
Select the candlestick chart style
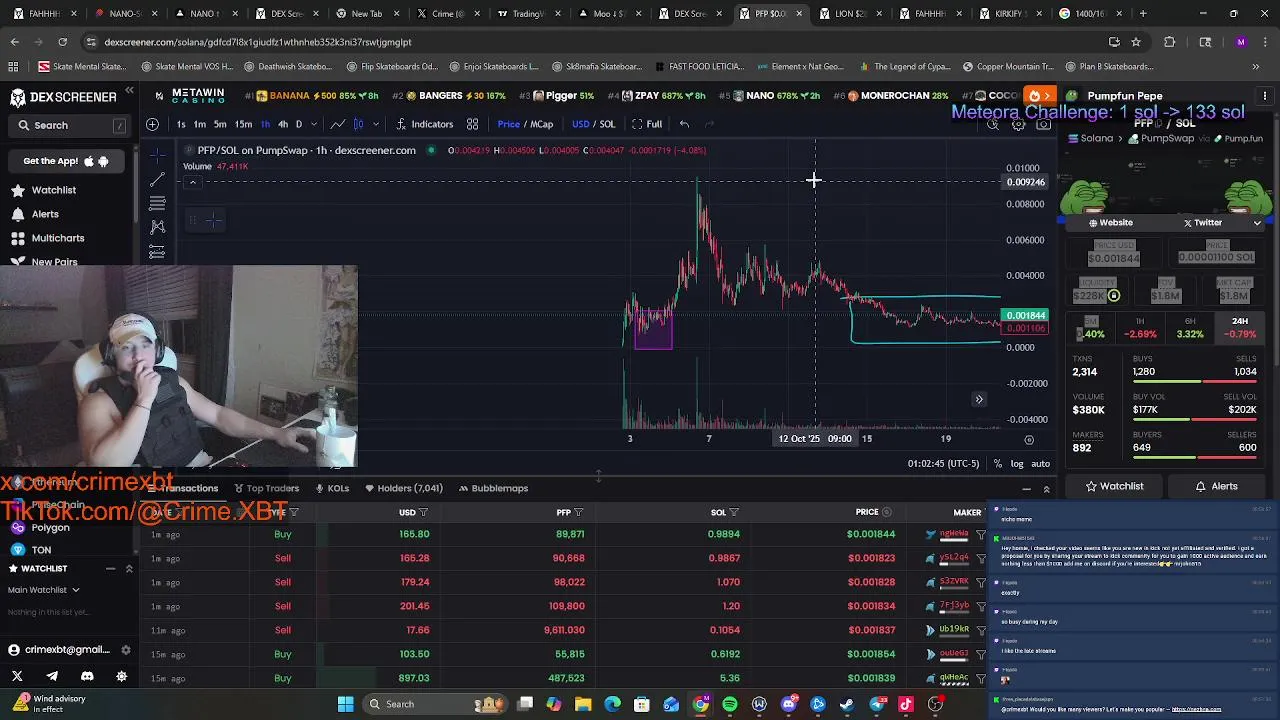pos(359,124)
